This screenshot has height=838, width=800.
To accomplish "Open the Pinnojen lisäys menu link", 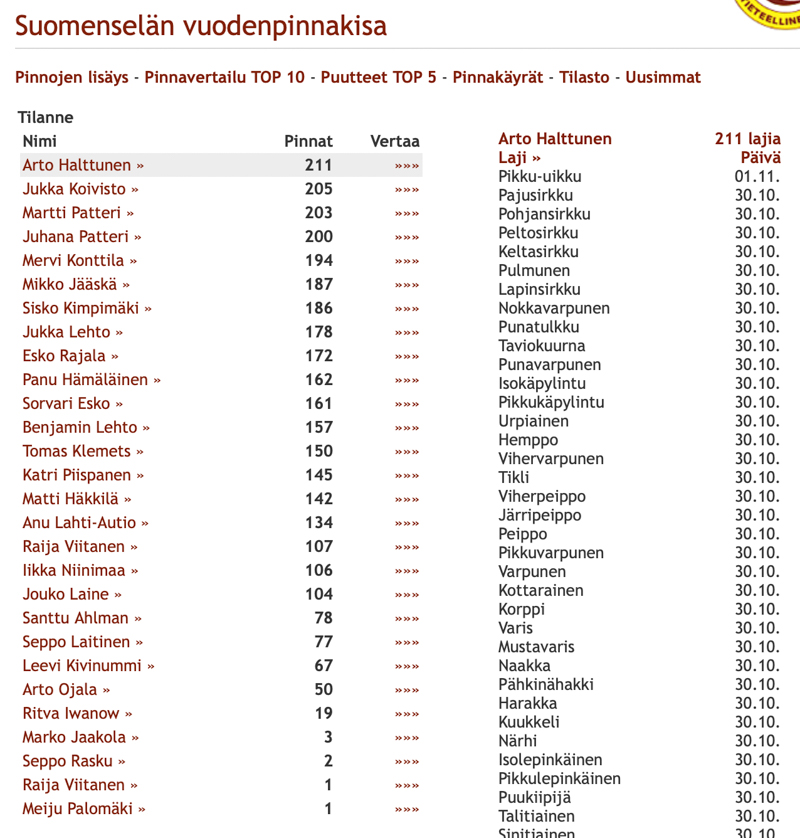I will (71, 77).
